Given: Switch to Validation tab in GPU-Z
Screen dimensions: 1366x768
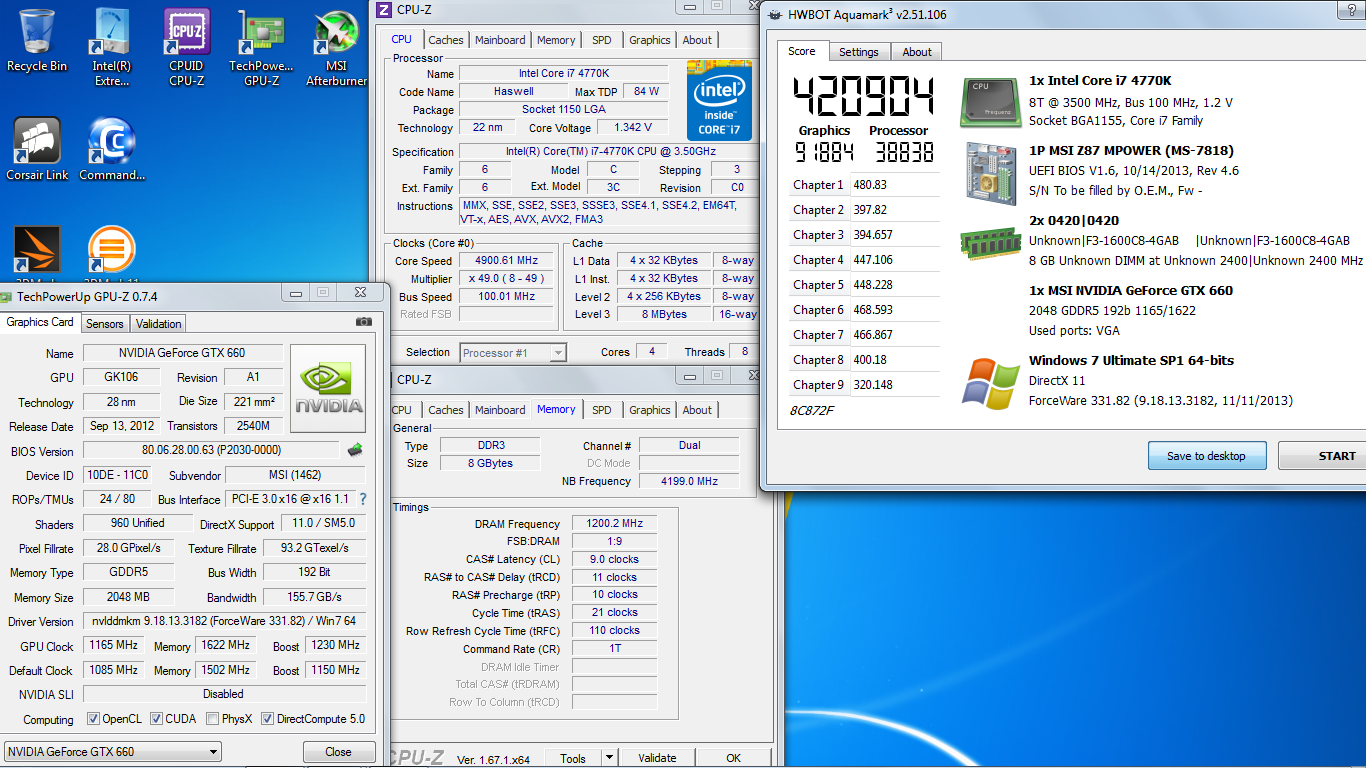Looking at the screenshot, I should coord(159,323).
